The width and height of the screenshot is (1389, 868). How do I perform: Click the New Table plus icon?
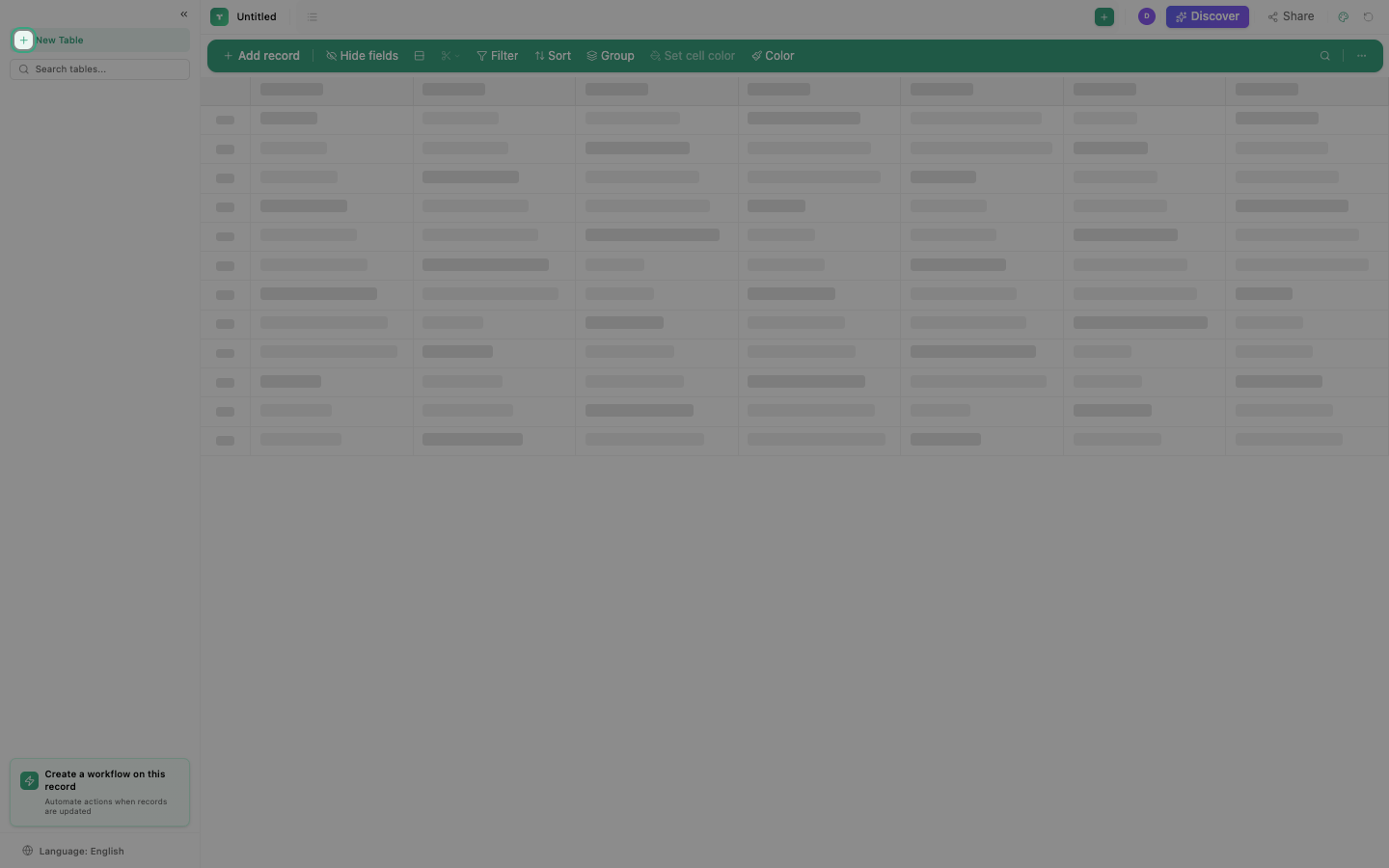coord(23,40)
